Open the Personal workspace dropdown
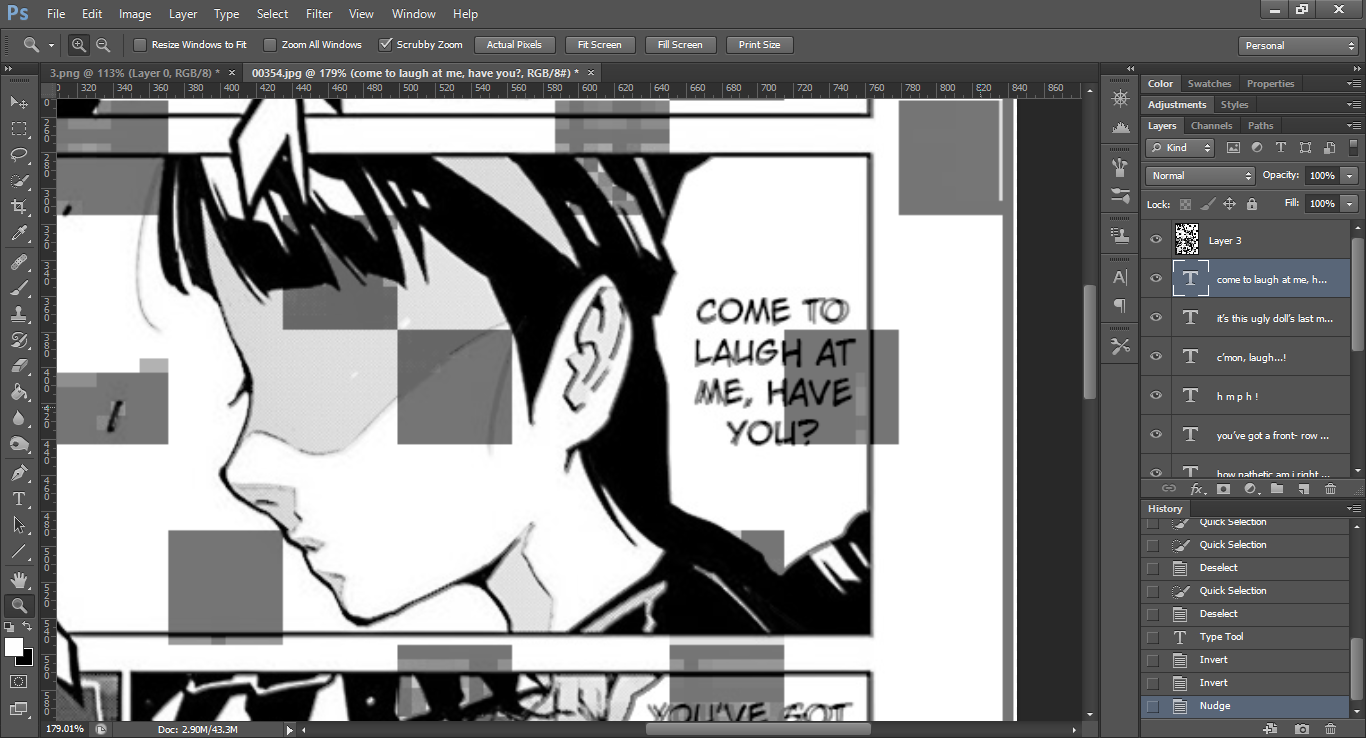 (1298, 46)
